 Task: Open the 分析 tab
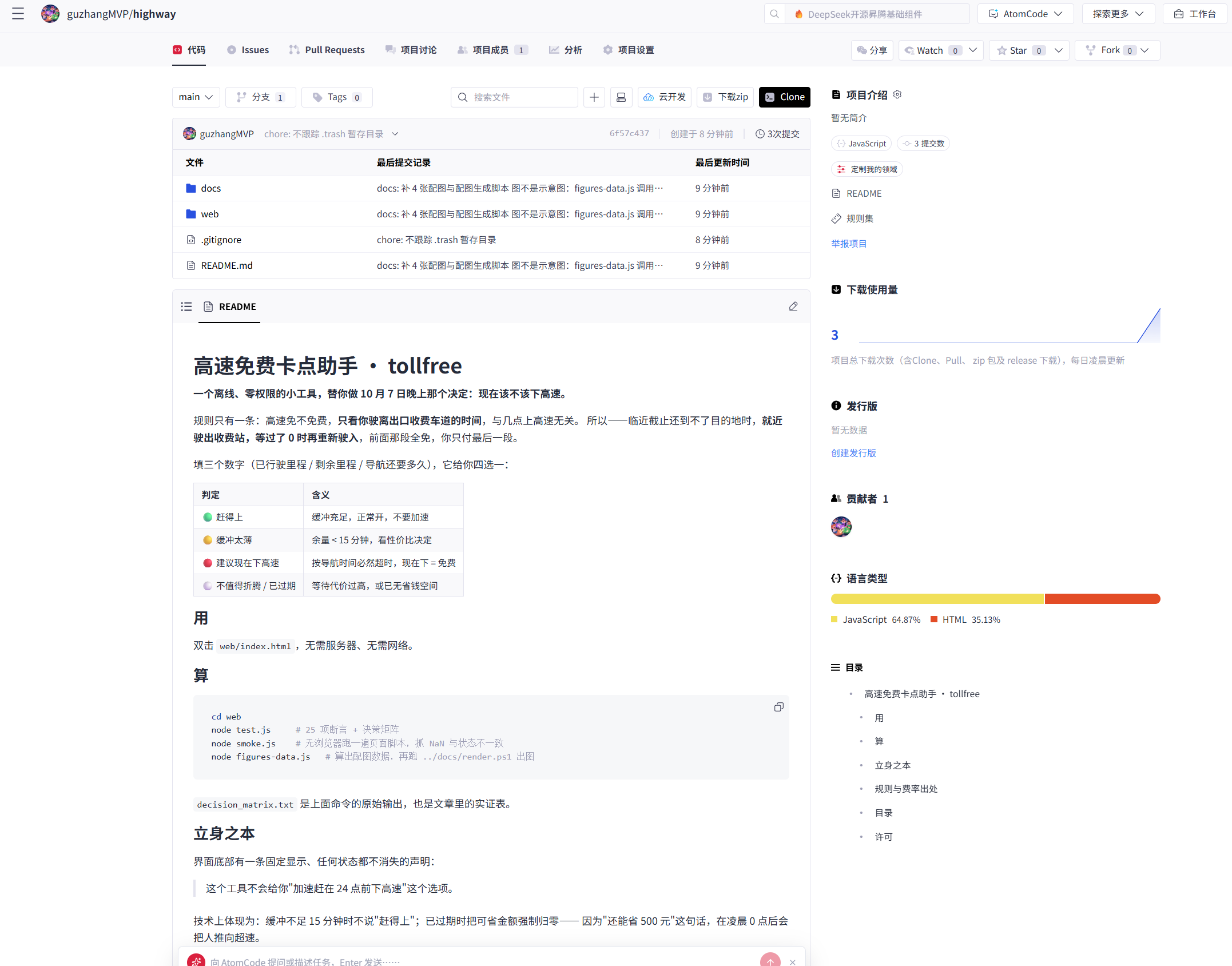coord(565,50)
